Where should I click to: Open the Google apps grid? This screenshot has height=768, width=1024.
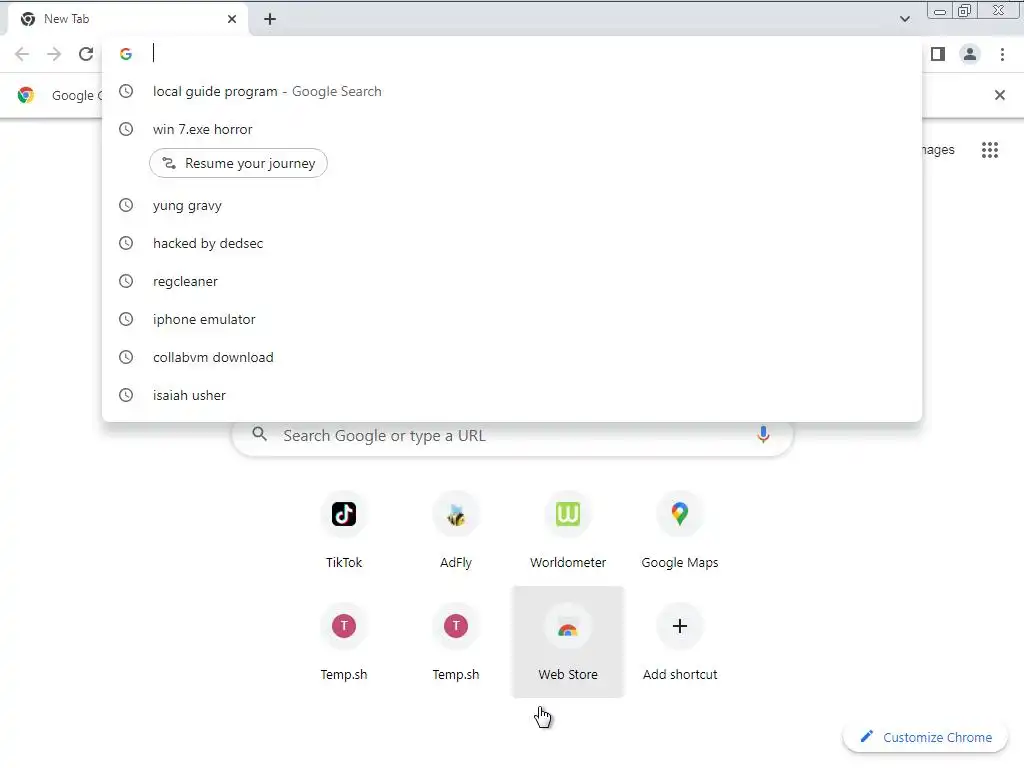coord(989,150)
